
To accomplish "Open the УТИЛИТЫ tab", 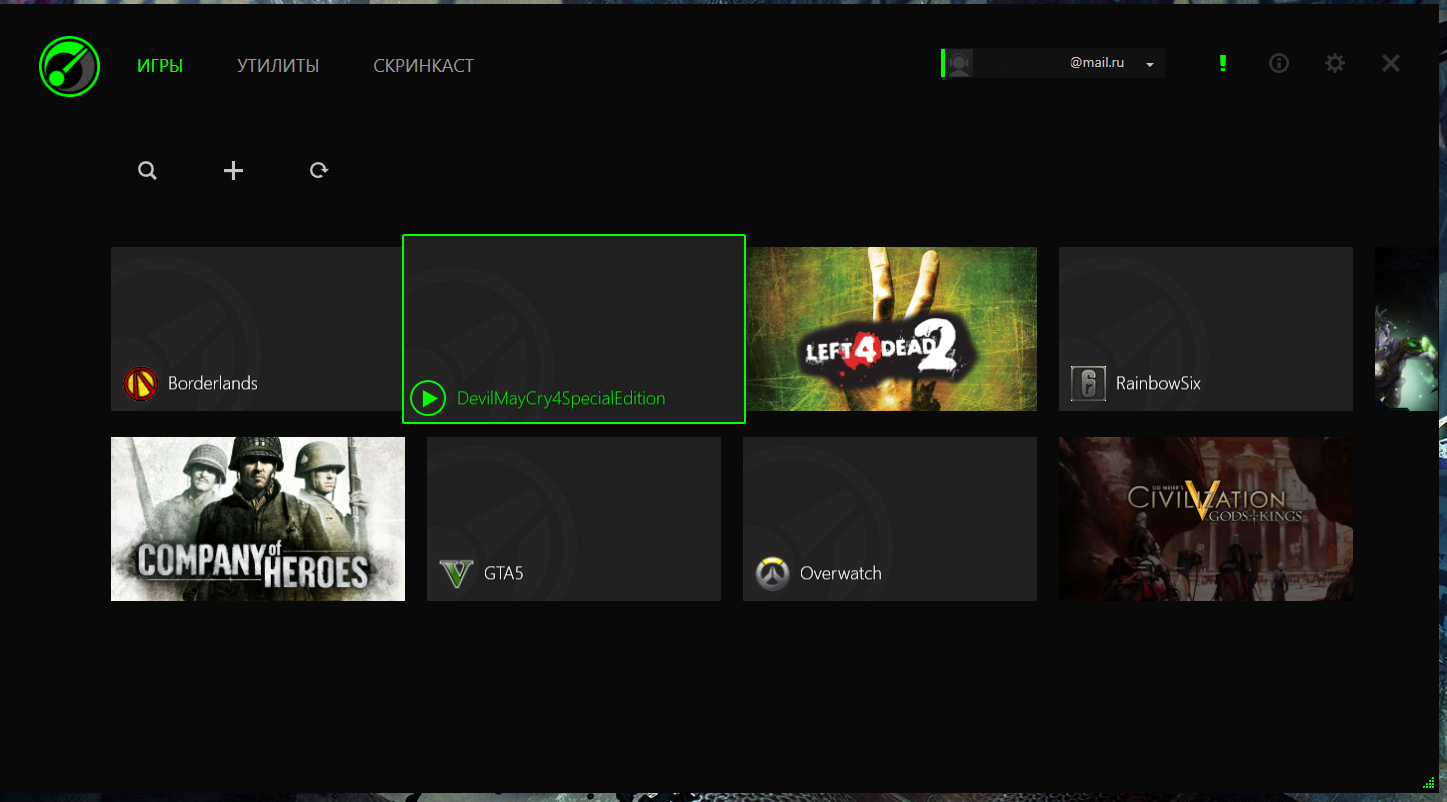I will click(x=278, y=66).
